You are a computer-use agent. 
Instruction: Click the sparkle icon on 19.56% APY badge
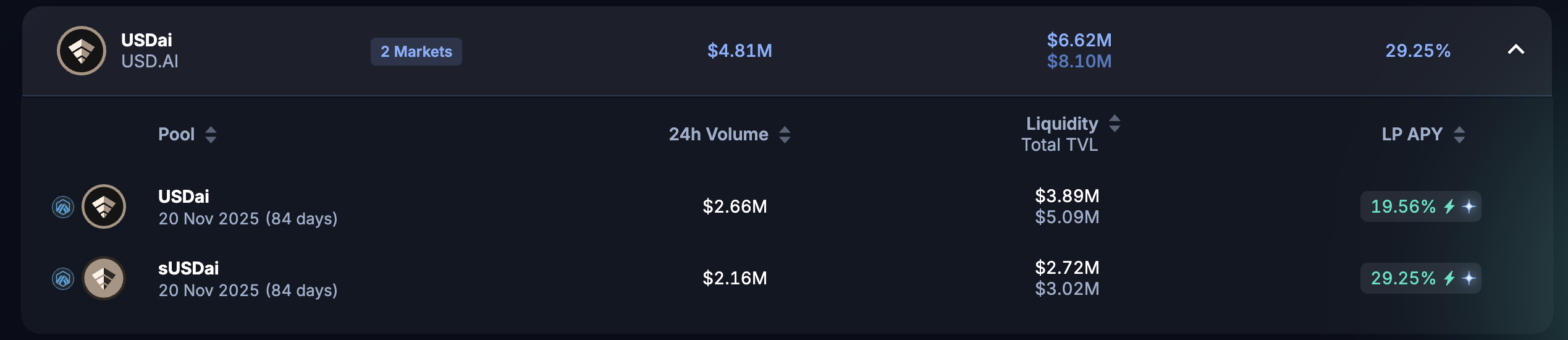1469,206
